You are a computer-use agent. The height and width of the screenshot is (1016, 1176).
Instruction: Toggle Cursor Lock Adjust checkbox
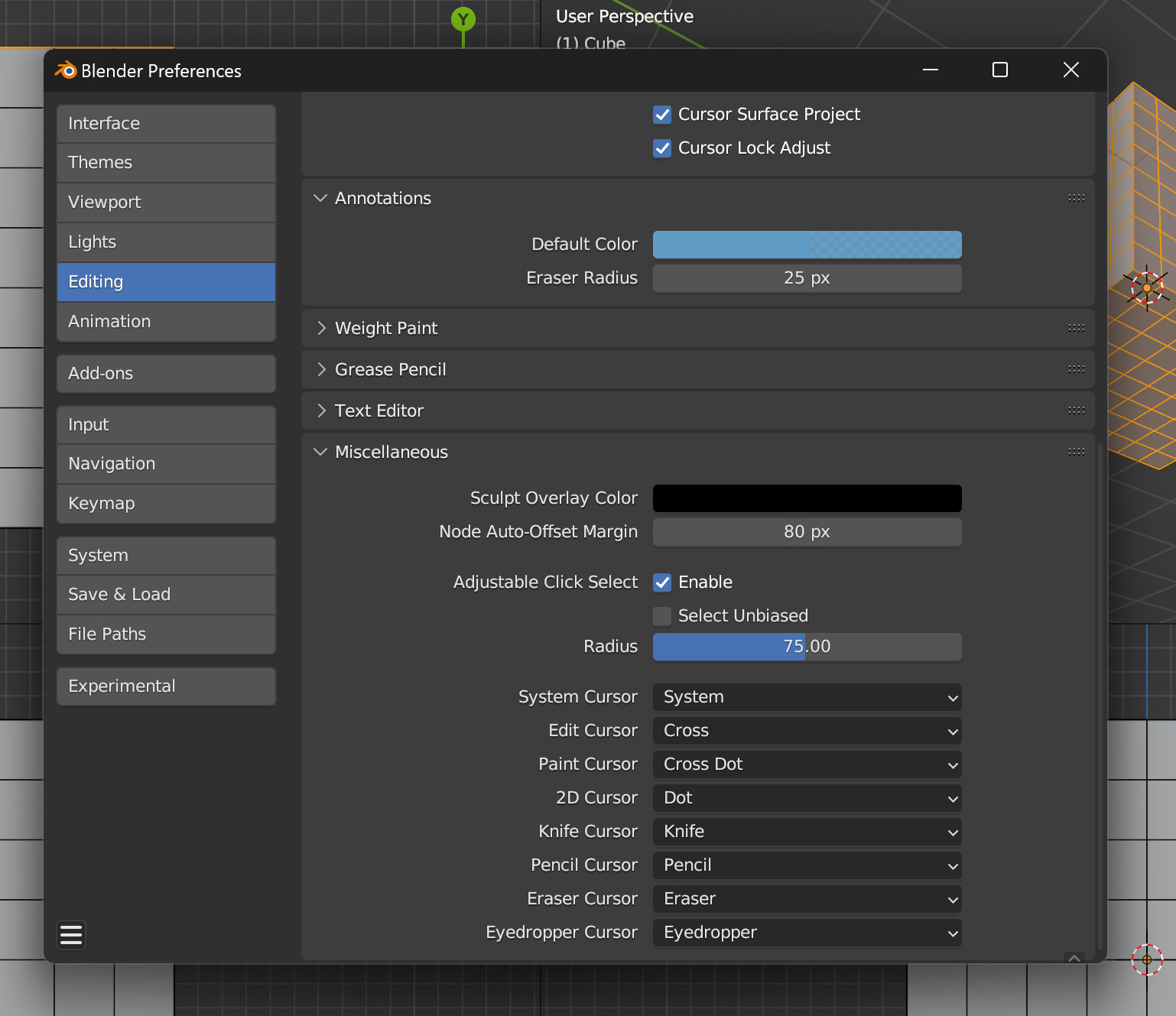pyautogui.click(x=662, y=148)
